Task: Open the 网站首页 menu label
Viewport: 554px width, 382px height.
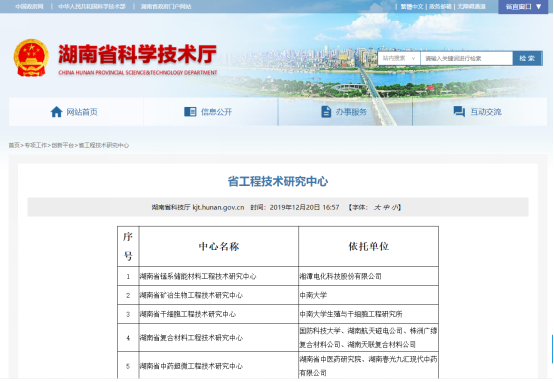Action: pos(82,112)
